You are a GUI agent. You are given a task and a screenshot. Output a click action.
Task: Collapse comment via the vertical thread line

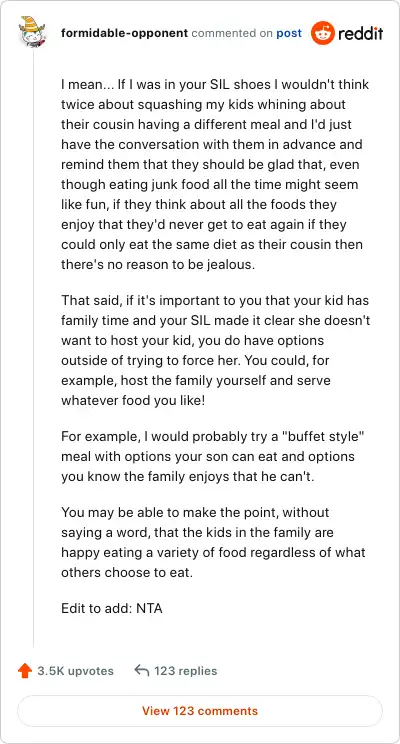(33, 348)
